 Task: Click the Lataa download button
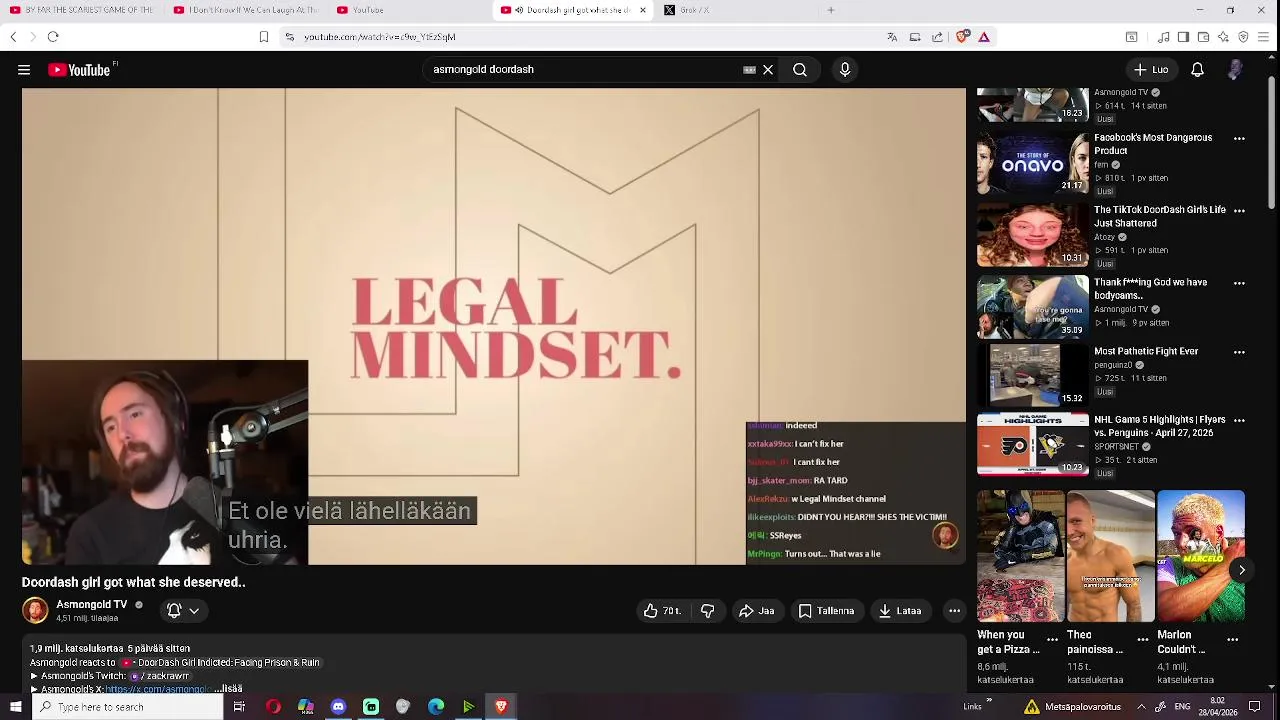click(900, 611)
